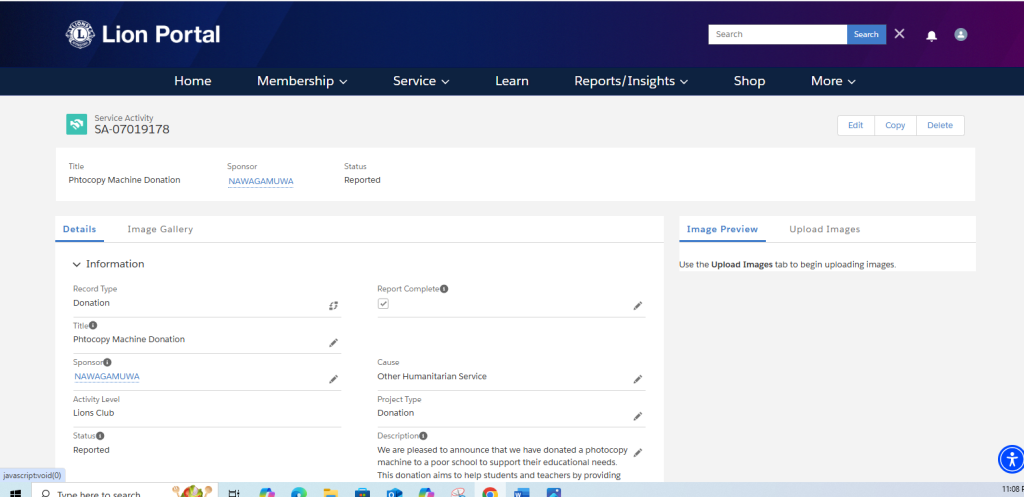Switch to the Details tab
The height and width of the screenshot is (497, 1024).
pyautogui.click(x=79, y=229)
